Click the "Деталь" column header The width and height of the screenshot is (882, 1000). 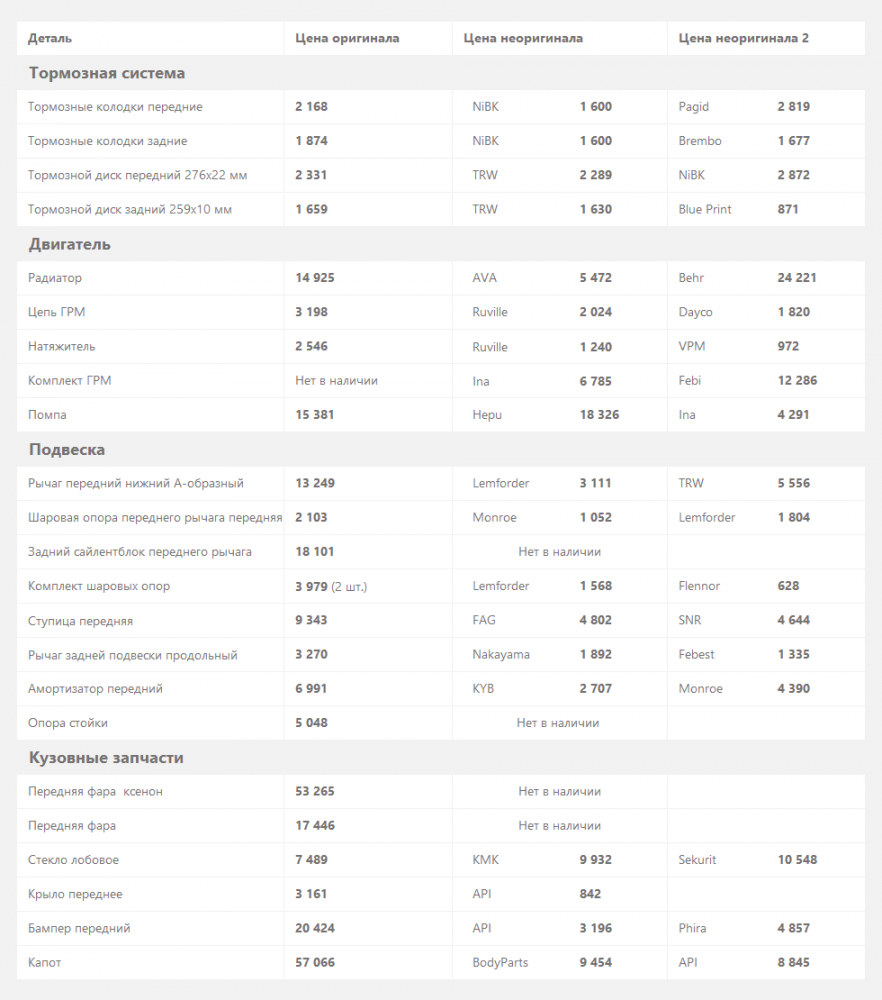click(50, 39)
